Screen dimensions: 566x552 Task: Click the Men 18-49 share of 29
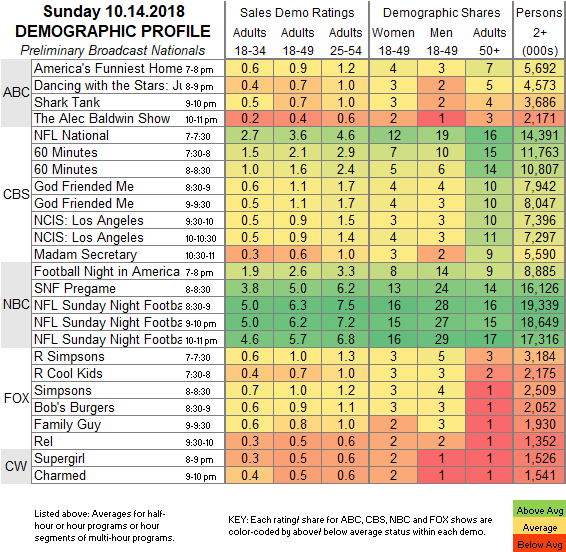pyautogui.click(x=442, y=339)
